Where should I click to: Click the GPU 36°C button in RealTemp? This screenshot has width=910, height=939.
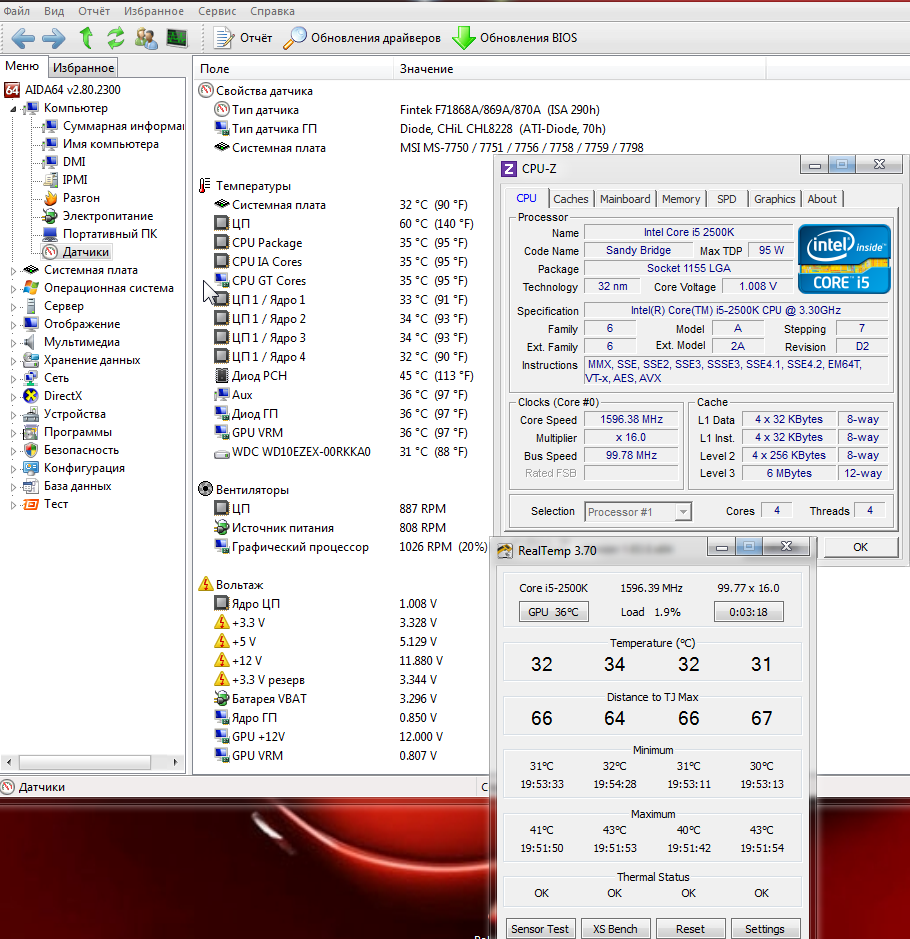click(x=554, y=612)
